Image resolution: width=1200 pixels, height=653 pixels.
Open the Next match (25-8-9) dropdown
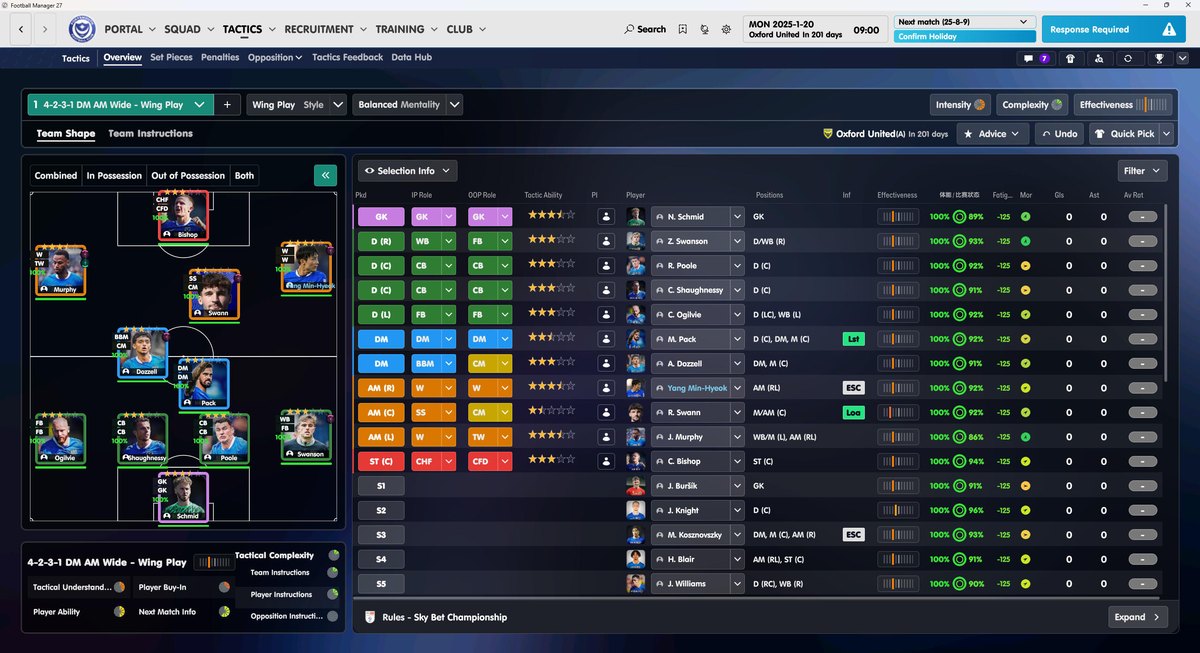click(x=964, y=21)
